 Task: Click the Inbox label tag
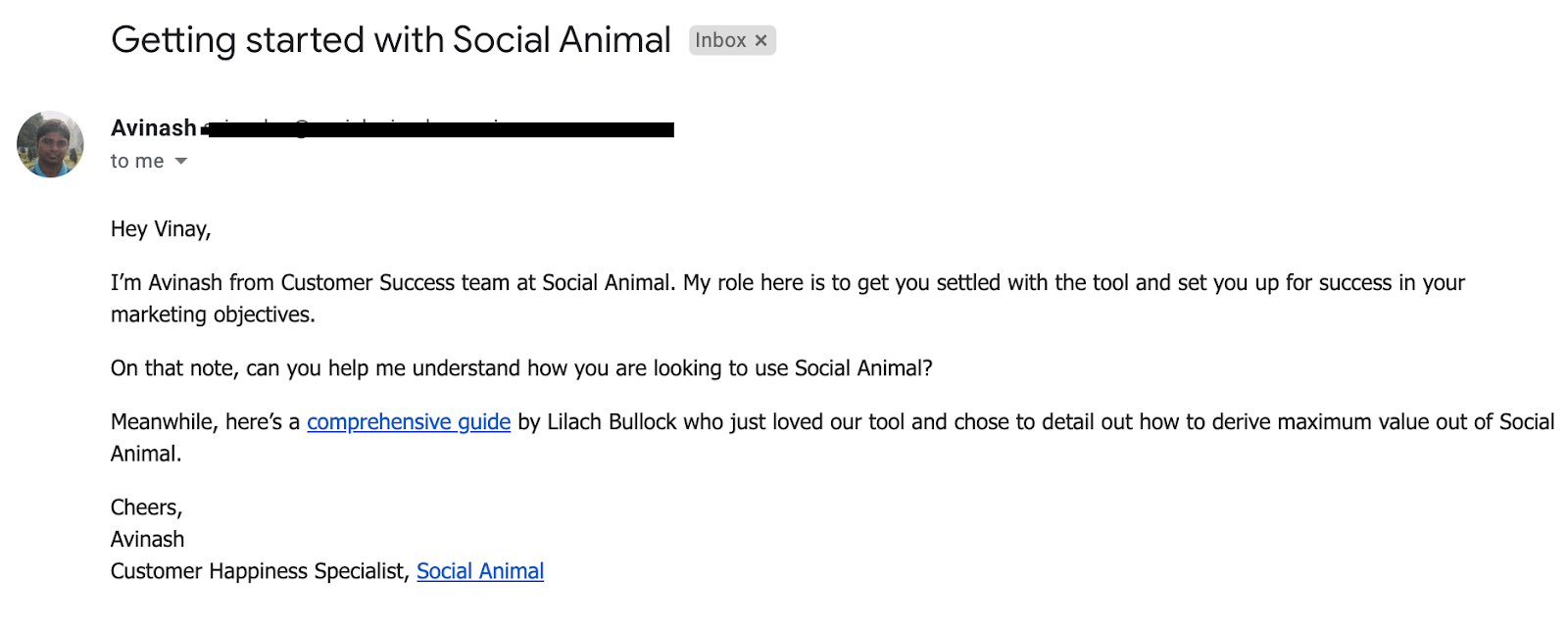720,41
